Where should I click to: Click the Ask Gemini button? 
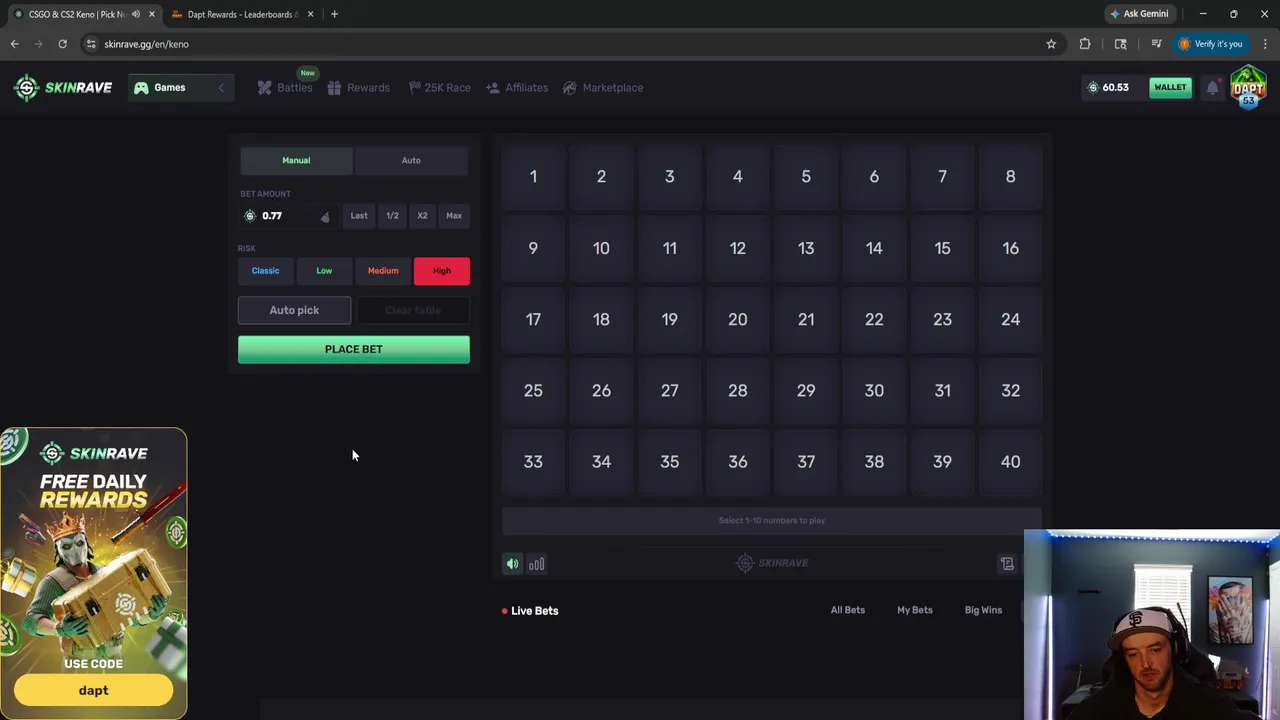click(1138, 14)
